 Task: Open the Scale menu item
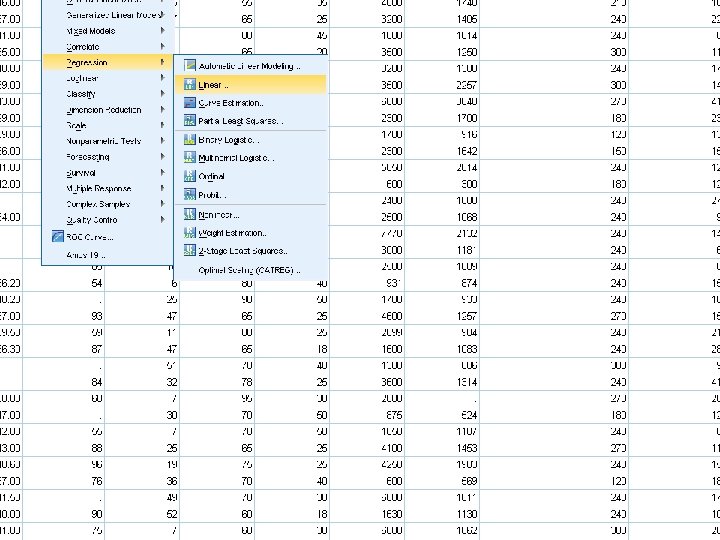pos(107,125)
